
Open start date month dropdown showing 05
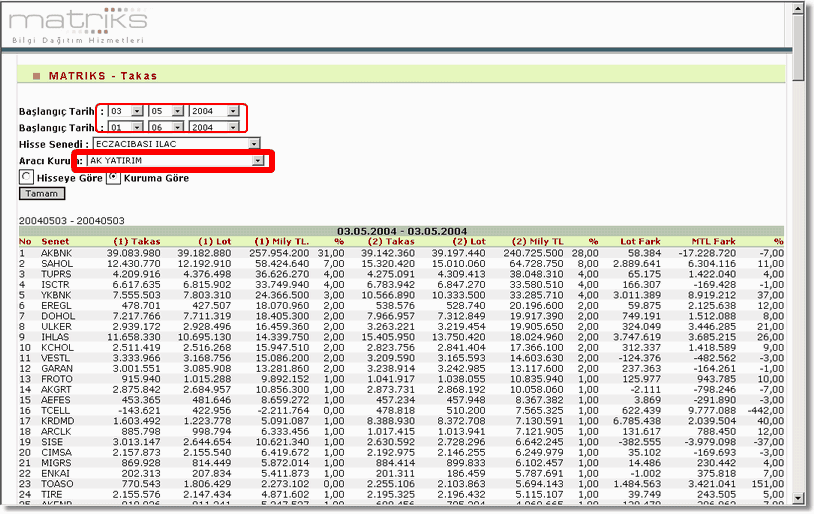pyautogui.click(x=166, y=111)
